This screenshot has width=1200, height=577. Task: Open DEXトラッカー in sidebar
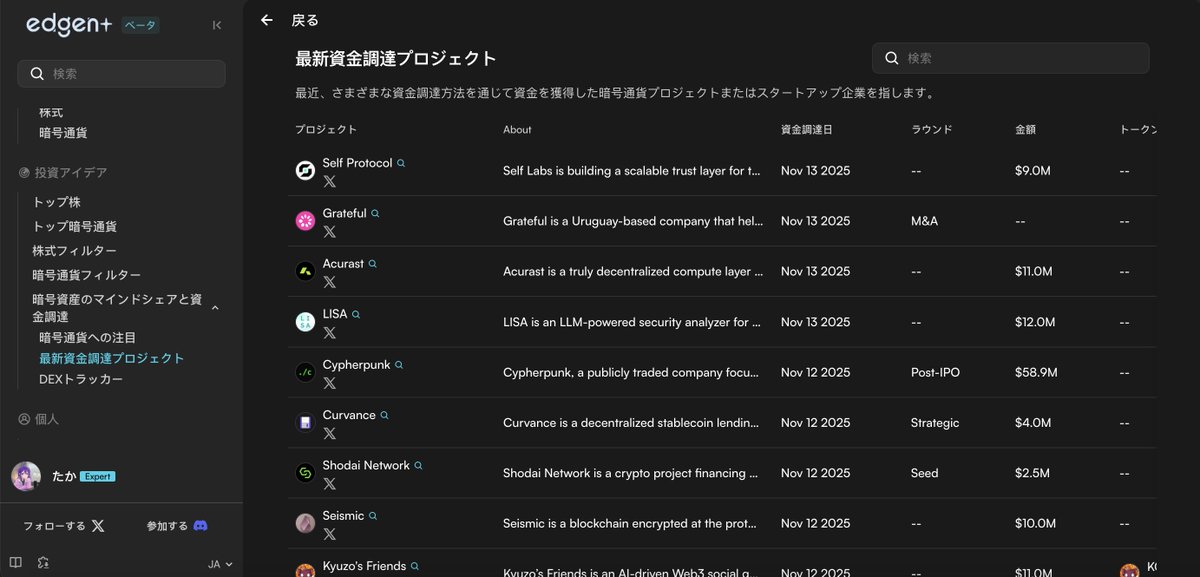click(82, 379)
